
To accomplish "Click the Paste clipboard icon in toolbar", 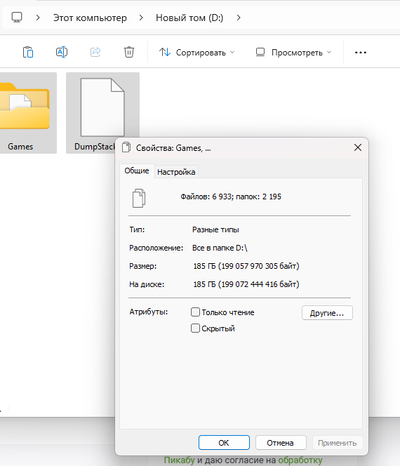I will [28, 52].
